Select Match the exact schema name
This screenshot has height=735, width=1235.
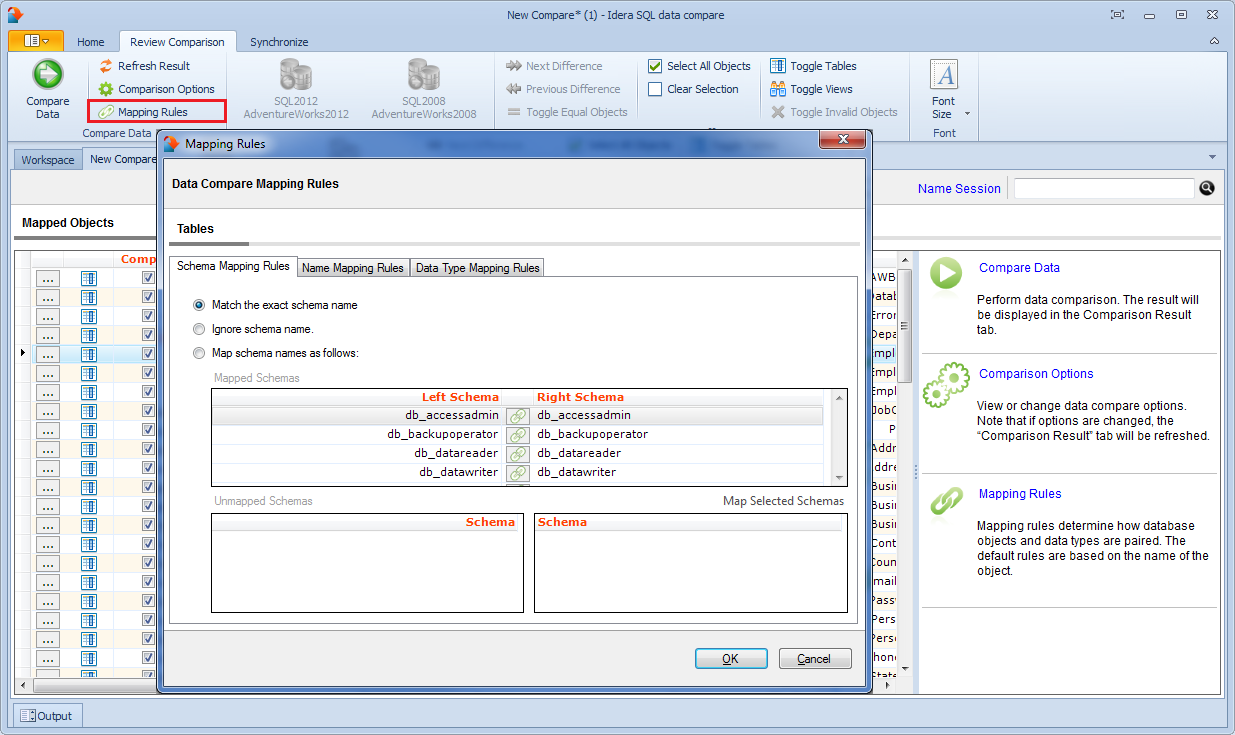pyautogui.click(x=199, y=305)
